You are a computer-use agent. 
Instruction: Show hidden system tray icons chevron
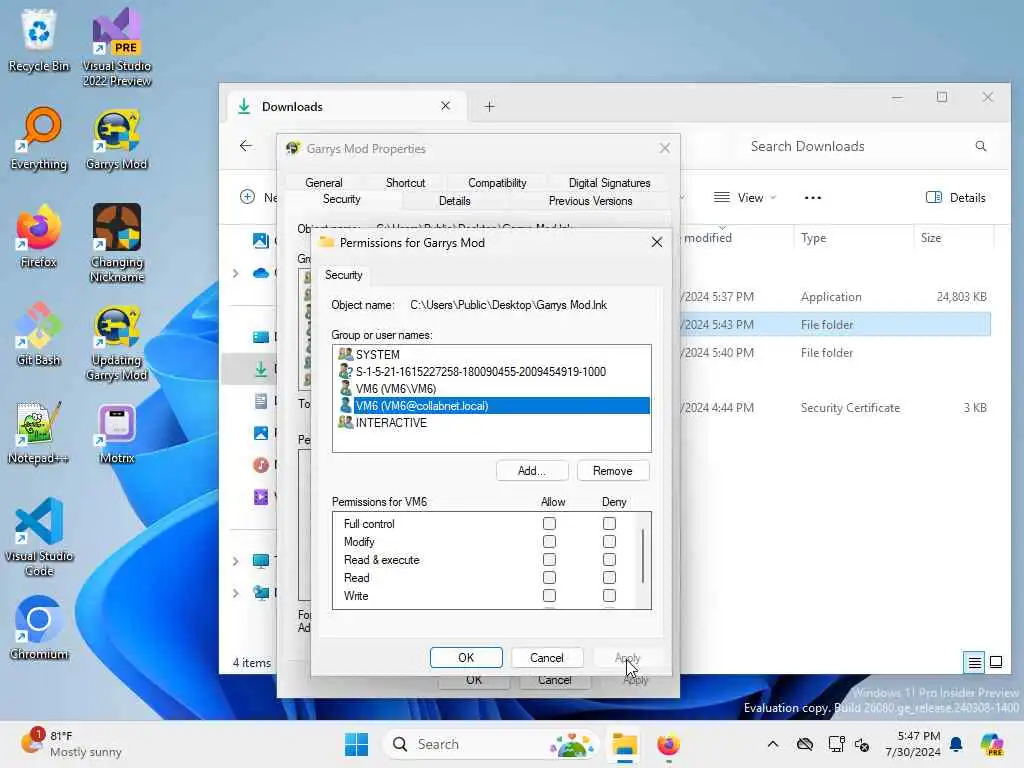pyautogui.click(x=773, y=744)
